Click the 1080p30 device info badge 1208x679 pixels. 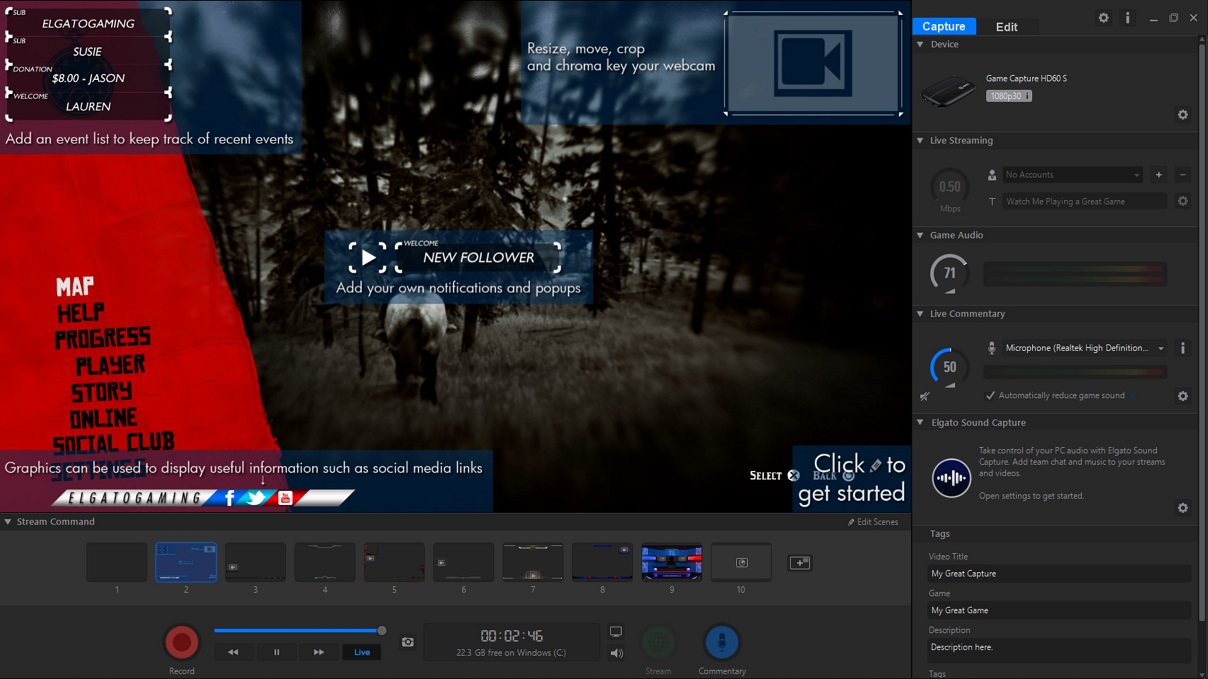pos(1008,96)
